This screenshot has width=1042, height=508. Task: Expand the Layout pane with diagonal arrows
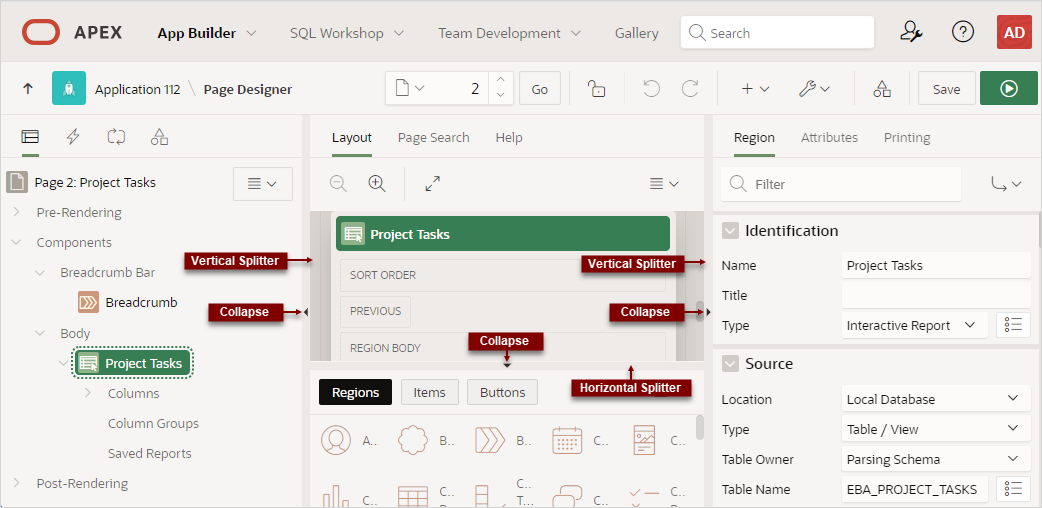pyautogui.click(x=433, y=184)
